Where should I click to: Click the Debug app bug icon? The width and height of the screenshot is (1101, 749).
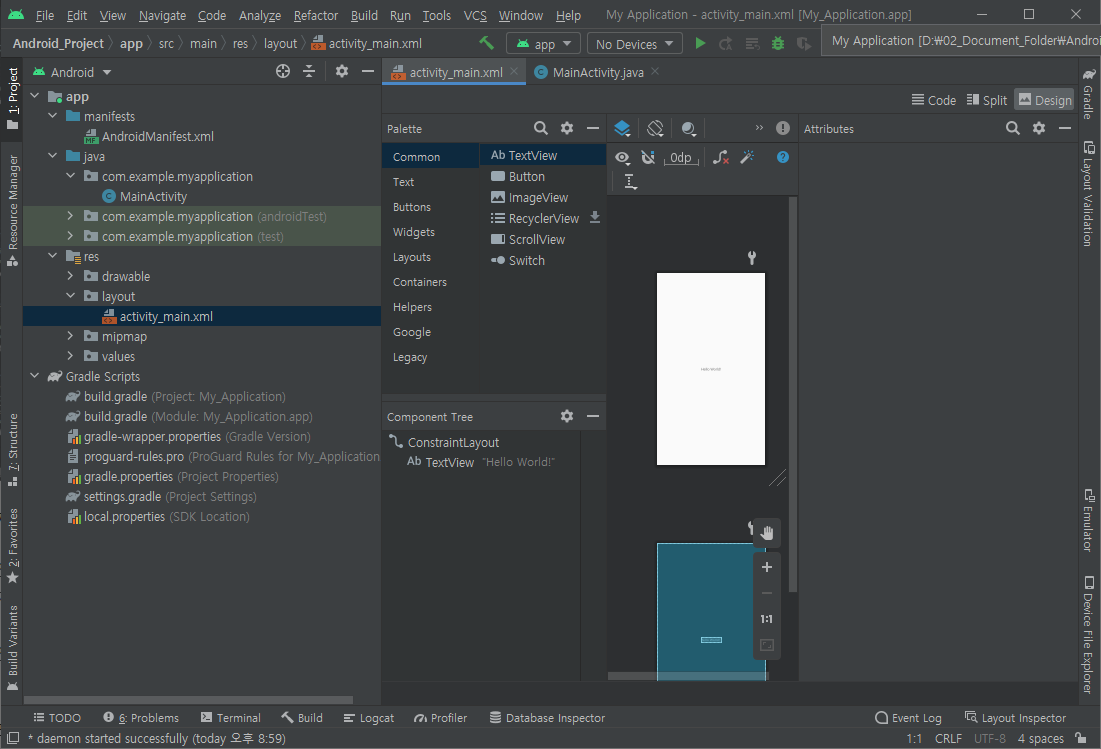(x=777, y=44)
